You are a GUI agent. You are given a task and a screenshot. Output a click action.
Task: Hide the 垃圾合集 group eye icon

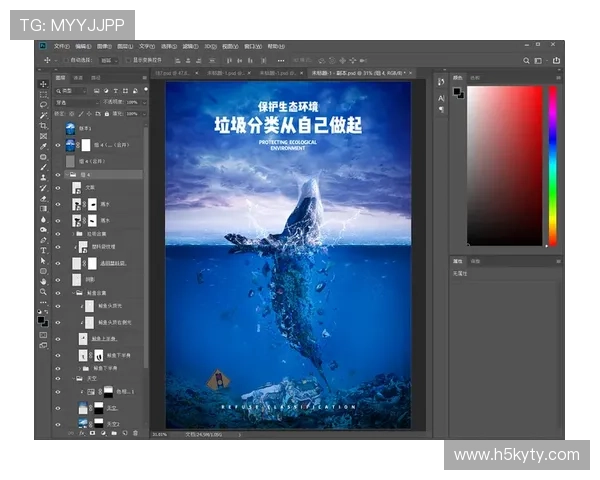(x=58, y=233)
